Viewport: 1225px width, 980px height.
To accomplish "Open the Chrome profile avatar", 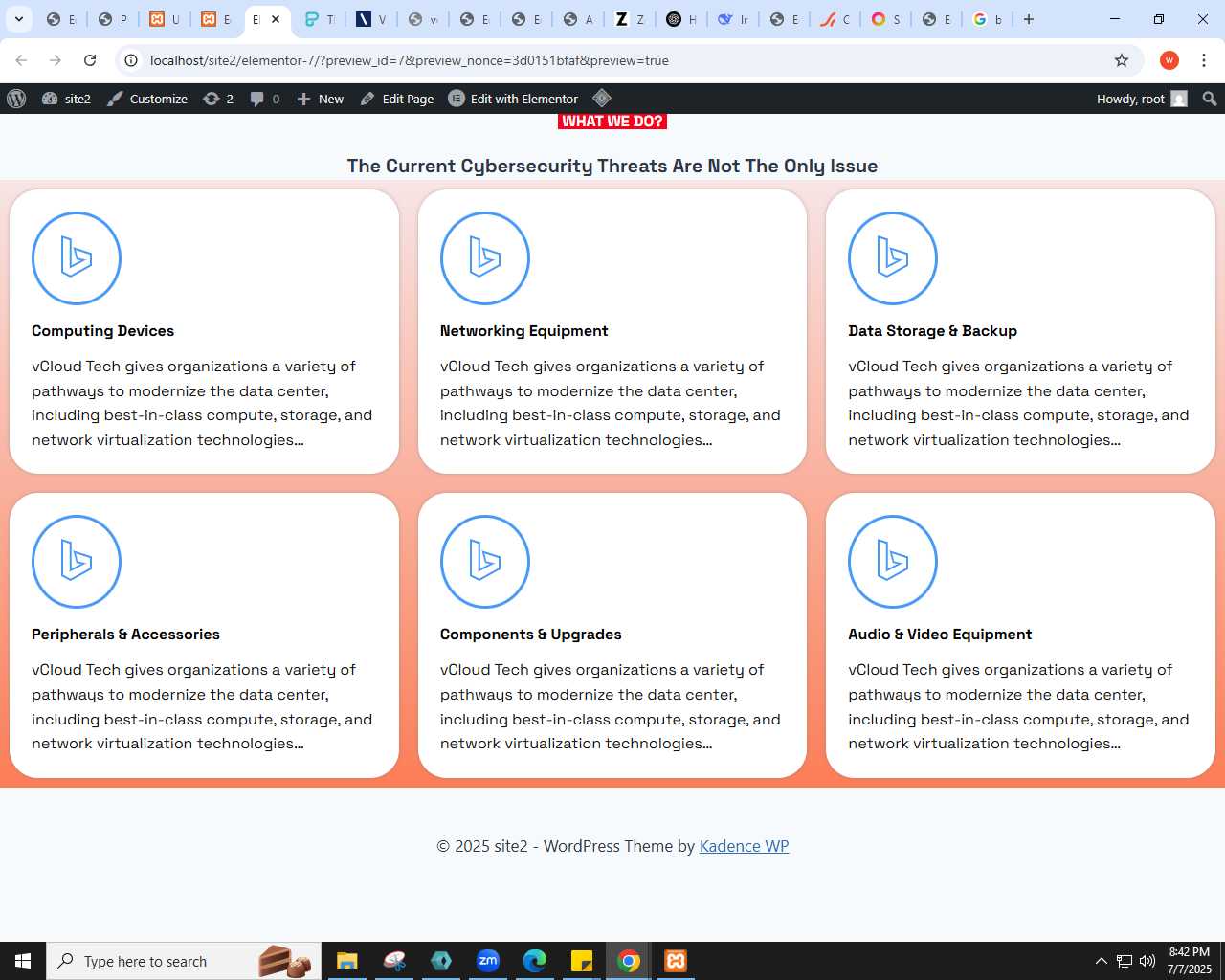I will (x=1169, y=60).
